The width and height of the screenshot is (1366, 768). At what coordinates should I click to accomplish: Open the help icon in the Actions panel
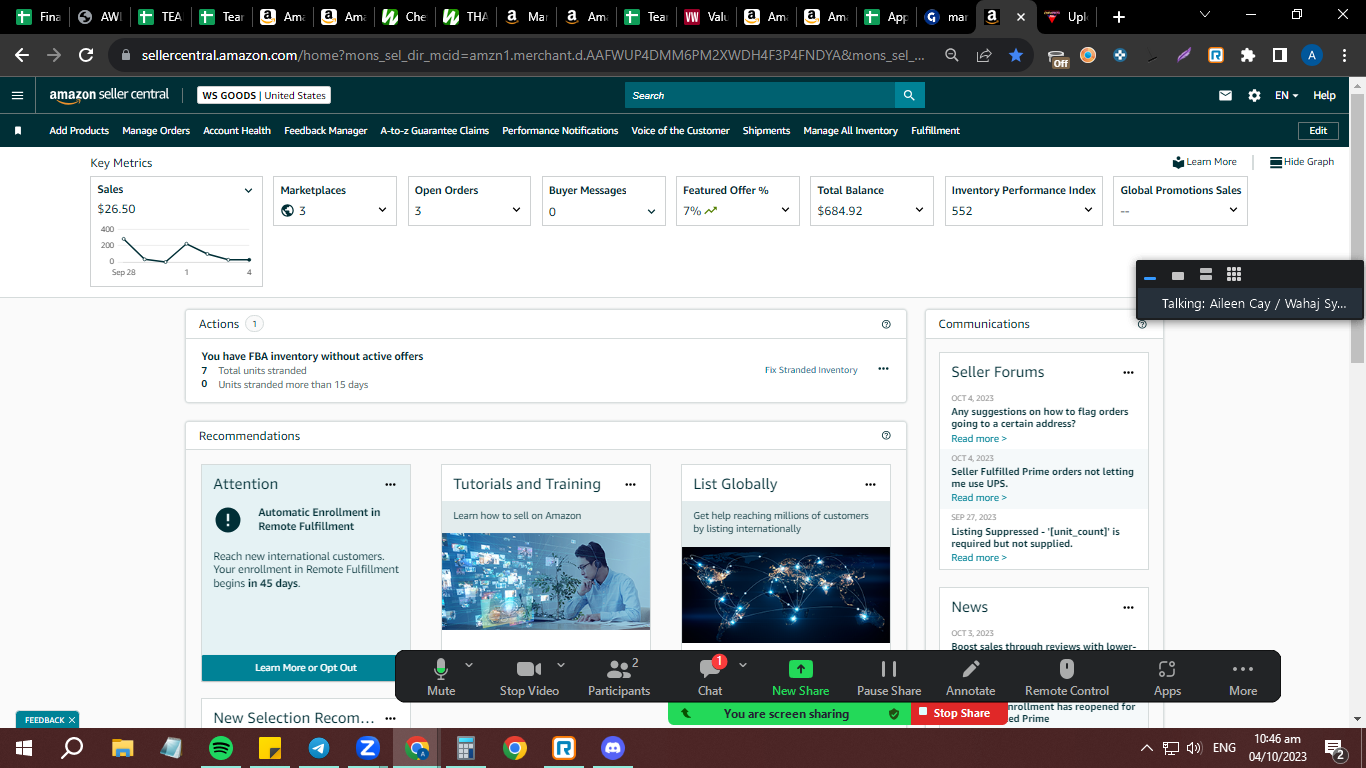pyautogui.click(x=886, y=324)
